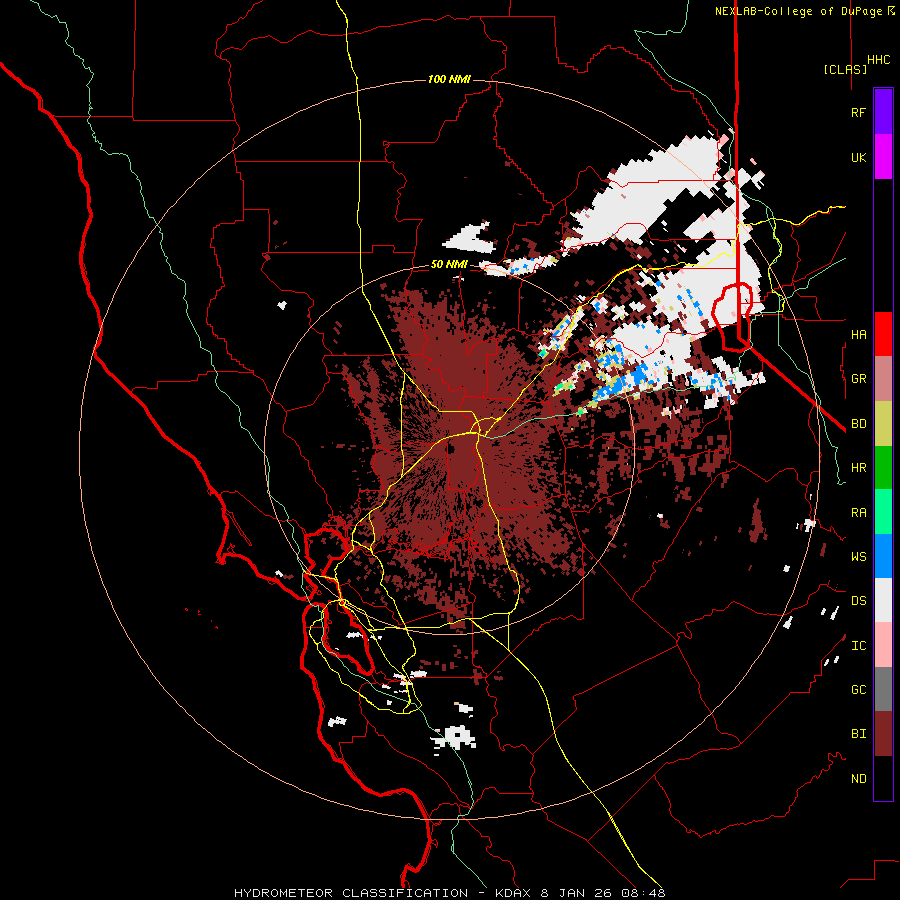Click the HA legend label
Viewport: 900px width, 900px height.
858,334
